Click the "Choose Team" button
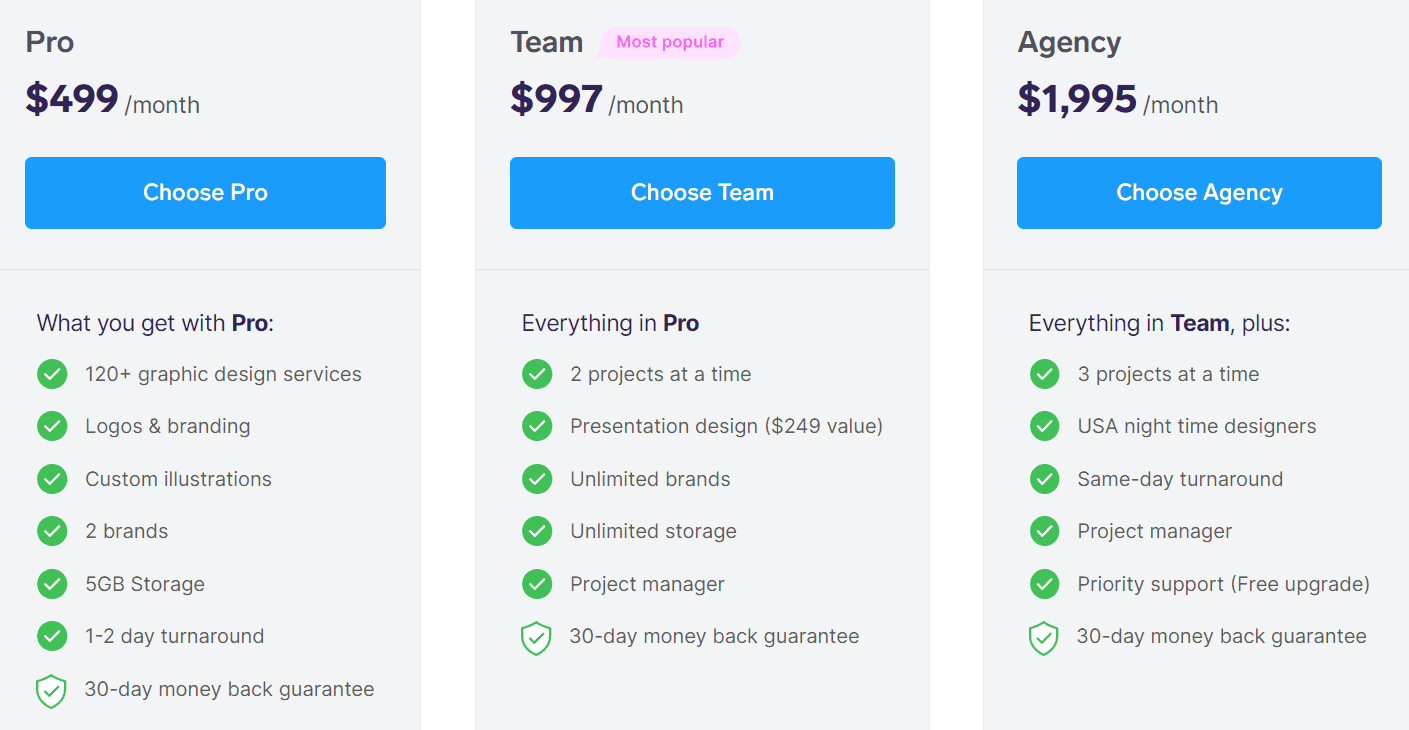 click(701, 192)
